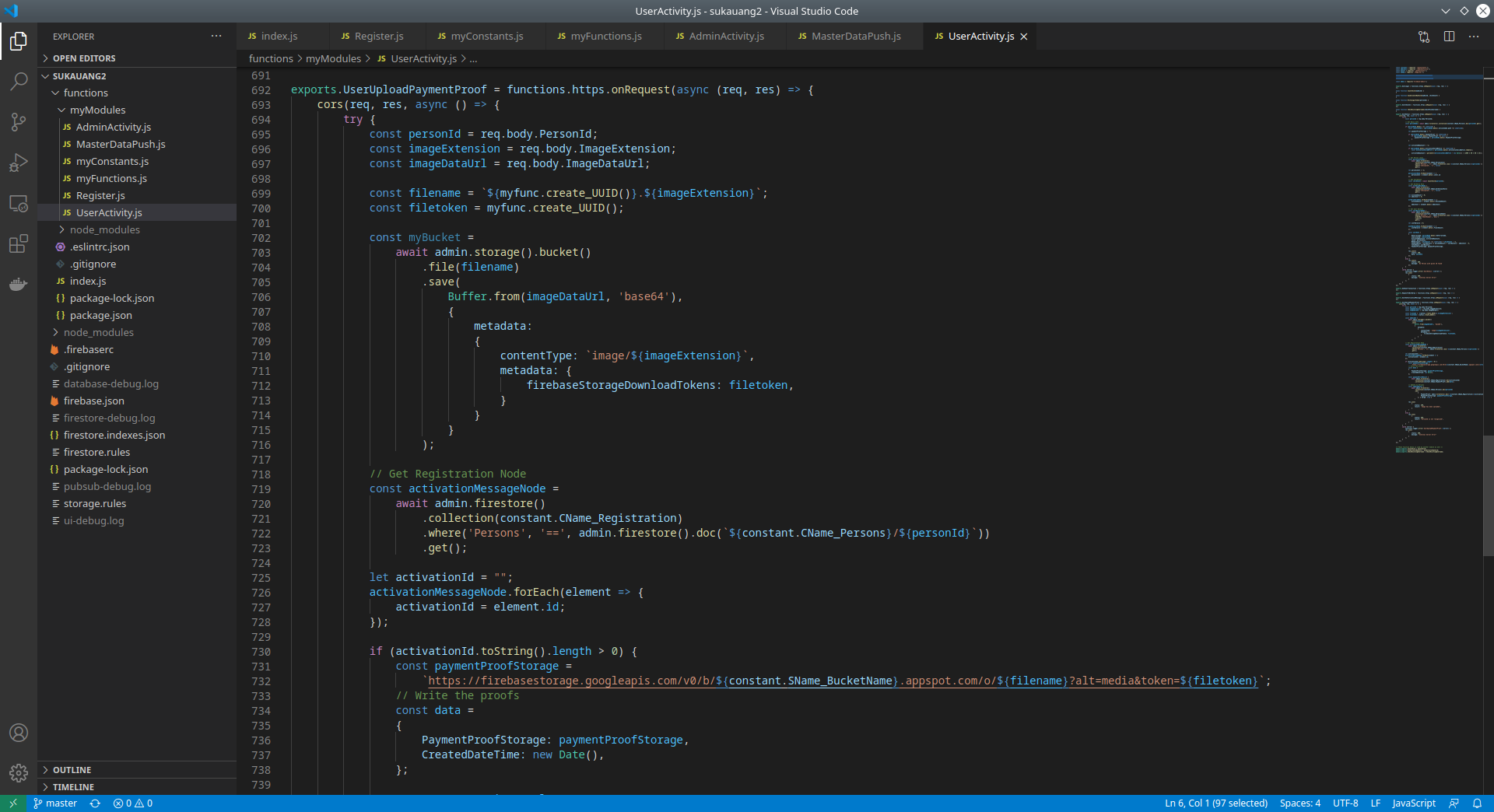Click the feedback icon in status bar
The height and width of the screenshot is (812, 1494).
(x=1454, y=803)
